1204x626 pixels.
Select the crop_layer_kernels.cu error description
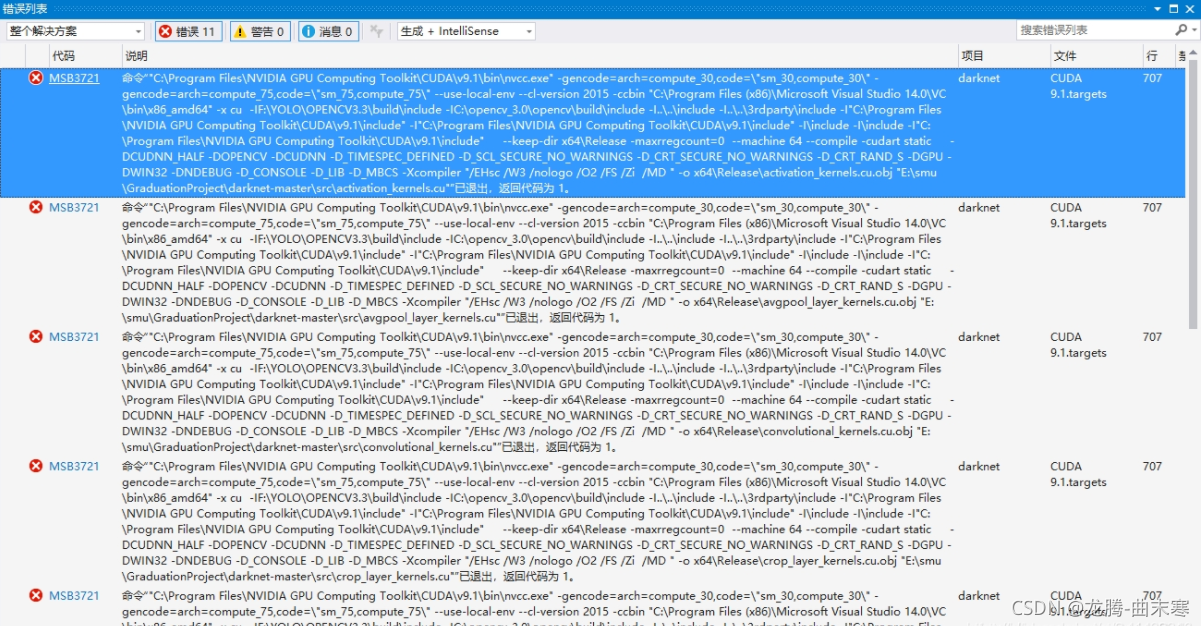[537, 521]
